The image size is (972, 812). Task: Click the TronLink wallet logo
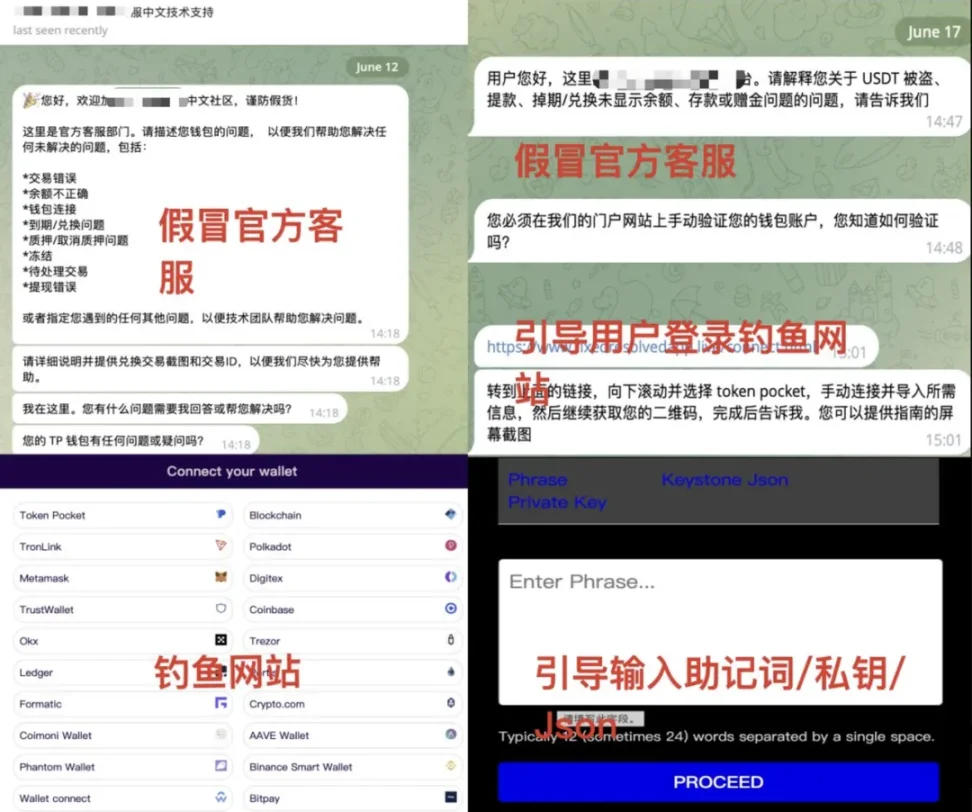[x=221, y=545]
